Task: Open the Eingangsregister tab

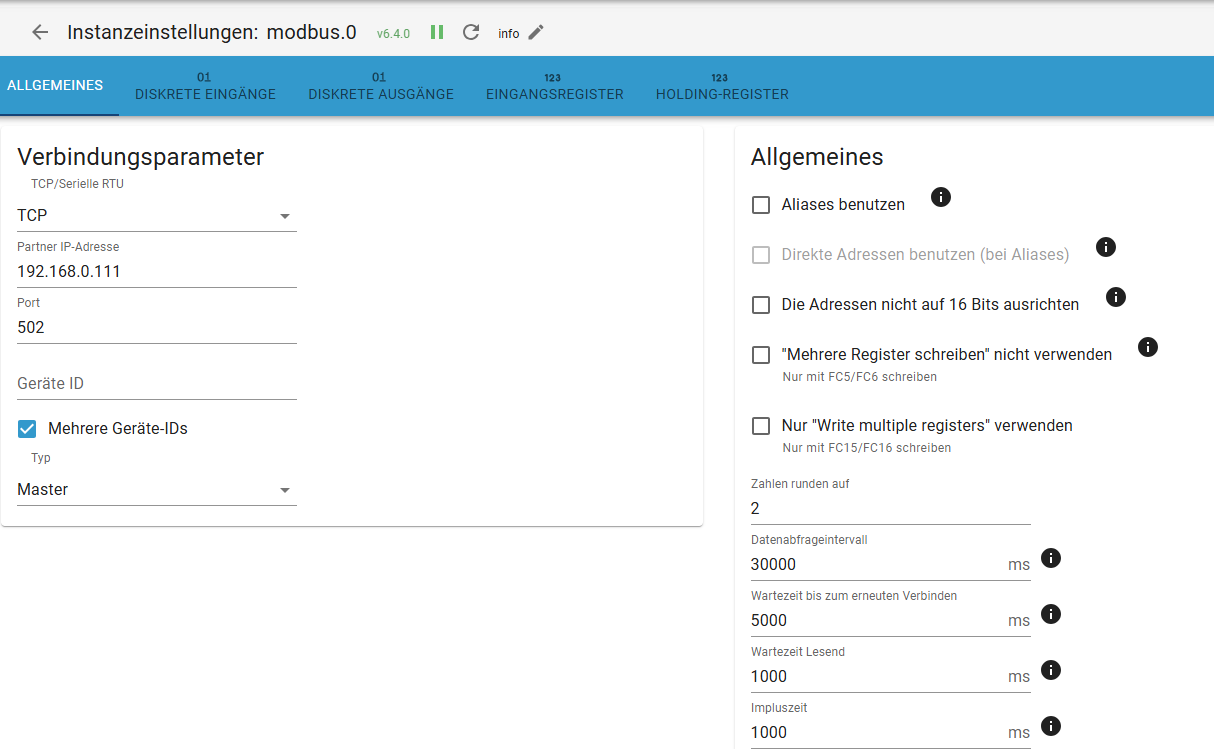Action: [x=554, y=87]
